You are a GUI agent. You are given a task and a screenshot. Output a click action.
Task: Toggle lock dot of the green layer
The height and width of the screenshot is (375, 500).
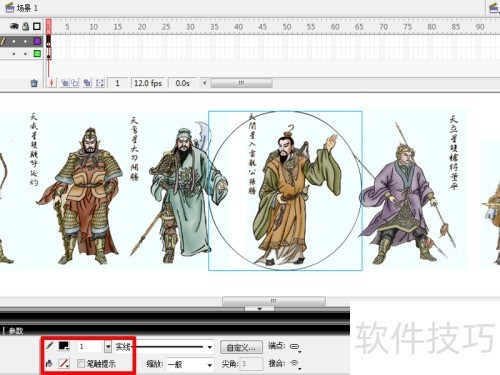(25, 54)
